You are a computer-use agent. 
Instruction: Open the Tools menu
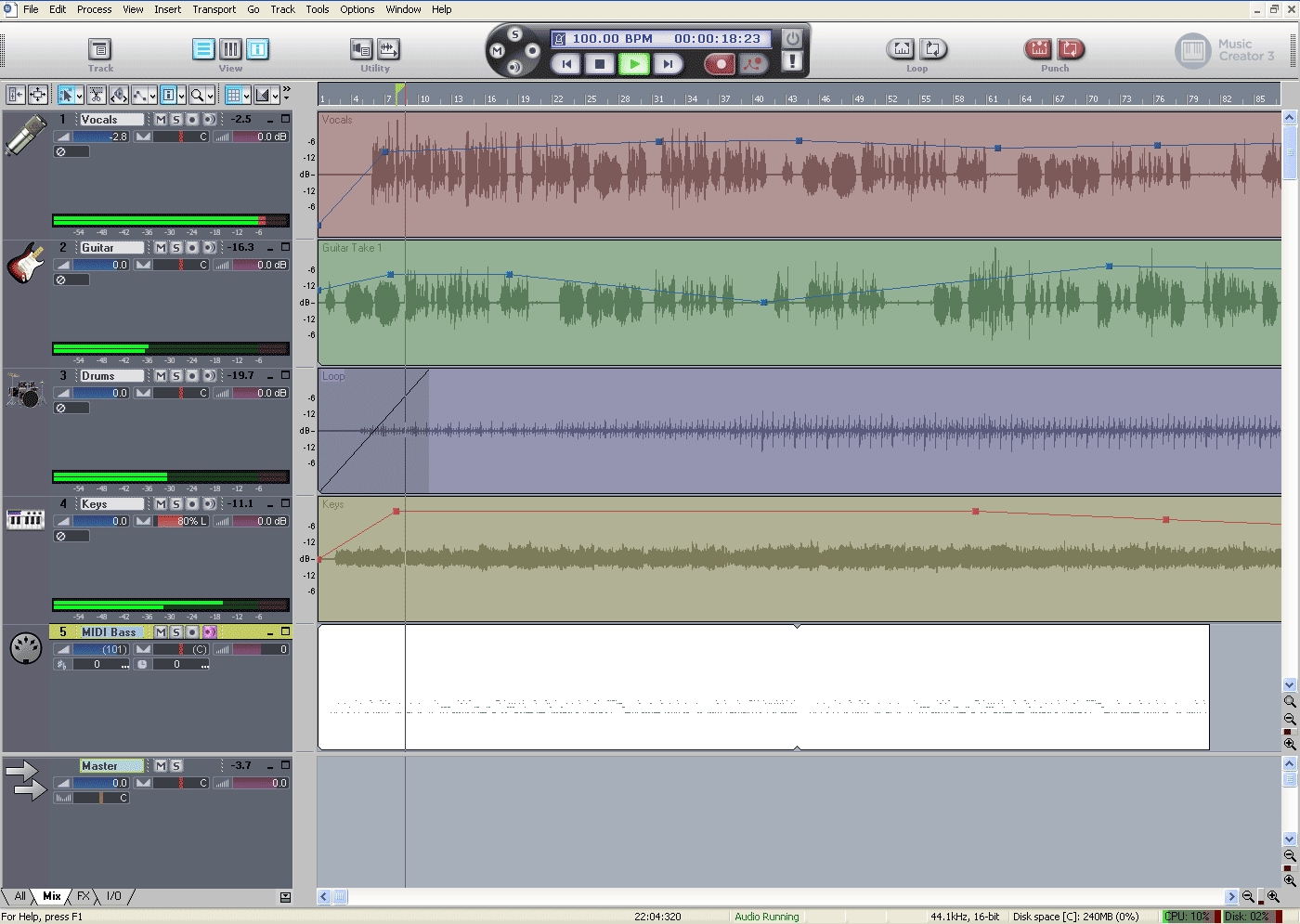(x=318, y=9)
